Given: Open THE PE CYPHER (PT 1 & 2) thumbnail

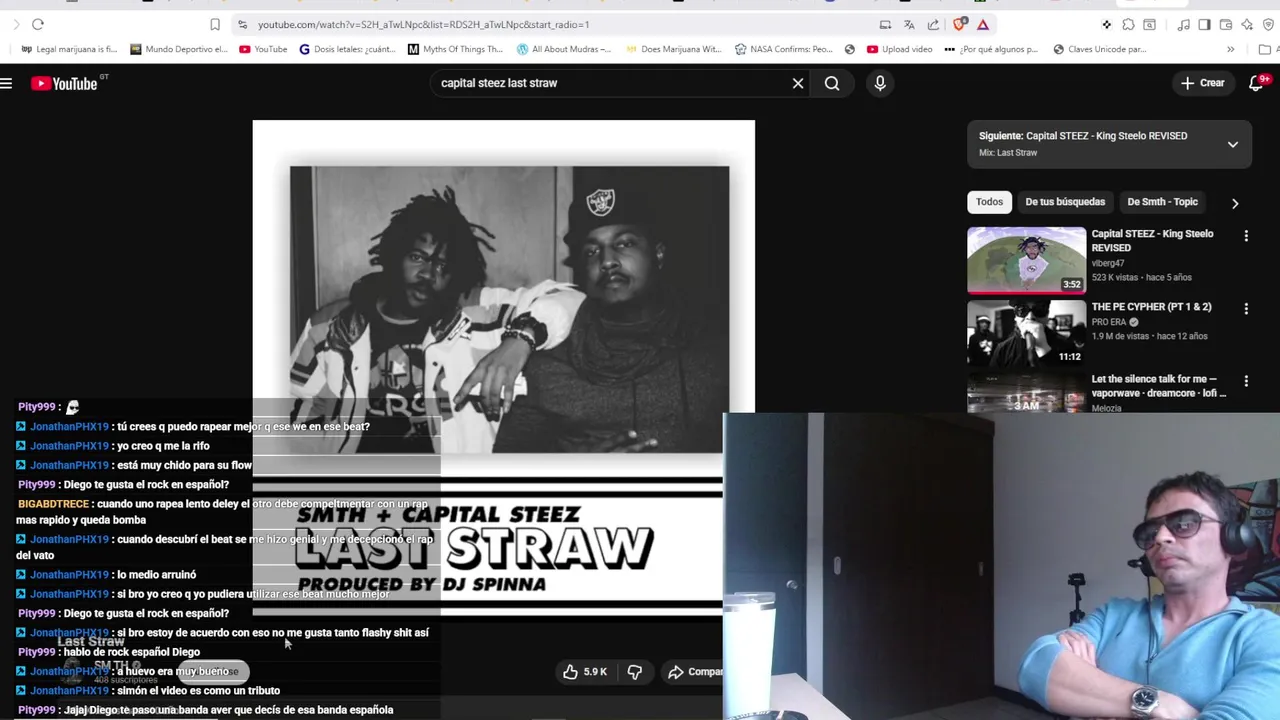Looking at the screenshot, I should [1026, 334].
